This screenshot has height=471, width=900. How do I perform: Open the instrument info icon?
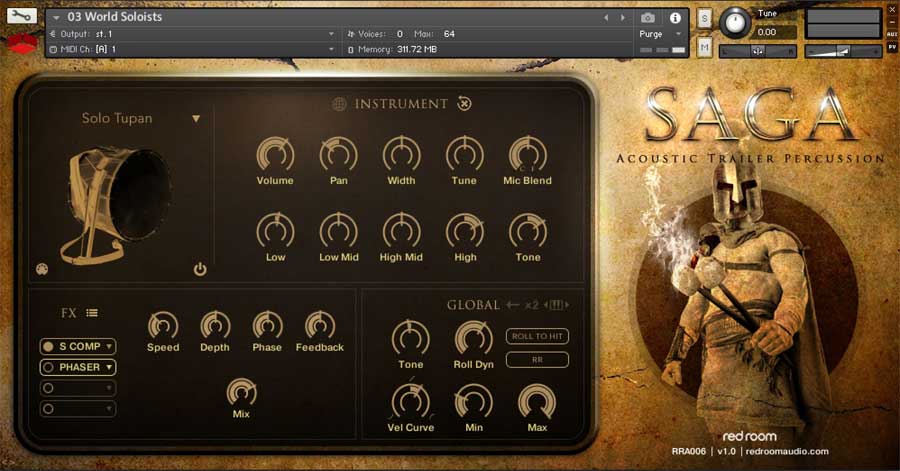[x=675, y=18]
